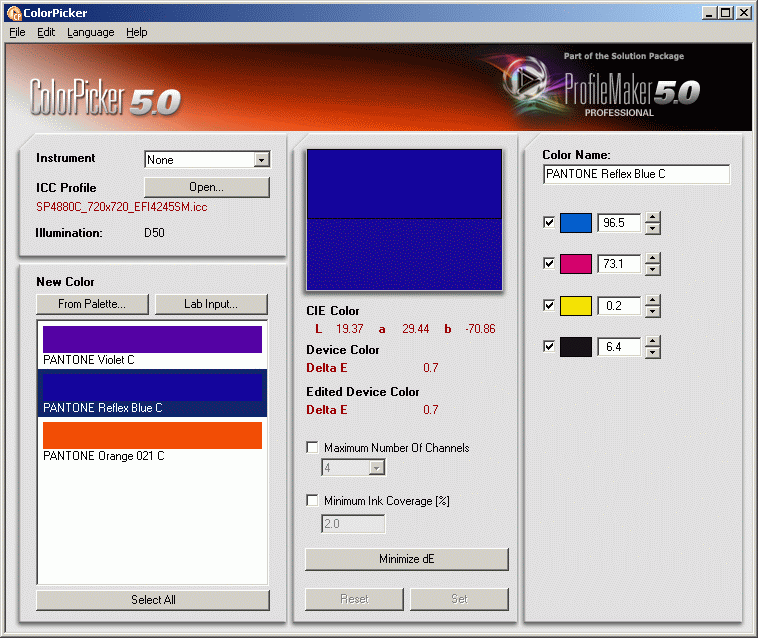Click the Select All button
Screen dimensions: 758x638
[153, 600]
